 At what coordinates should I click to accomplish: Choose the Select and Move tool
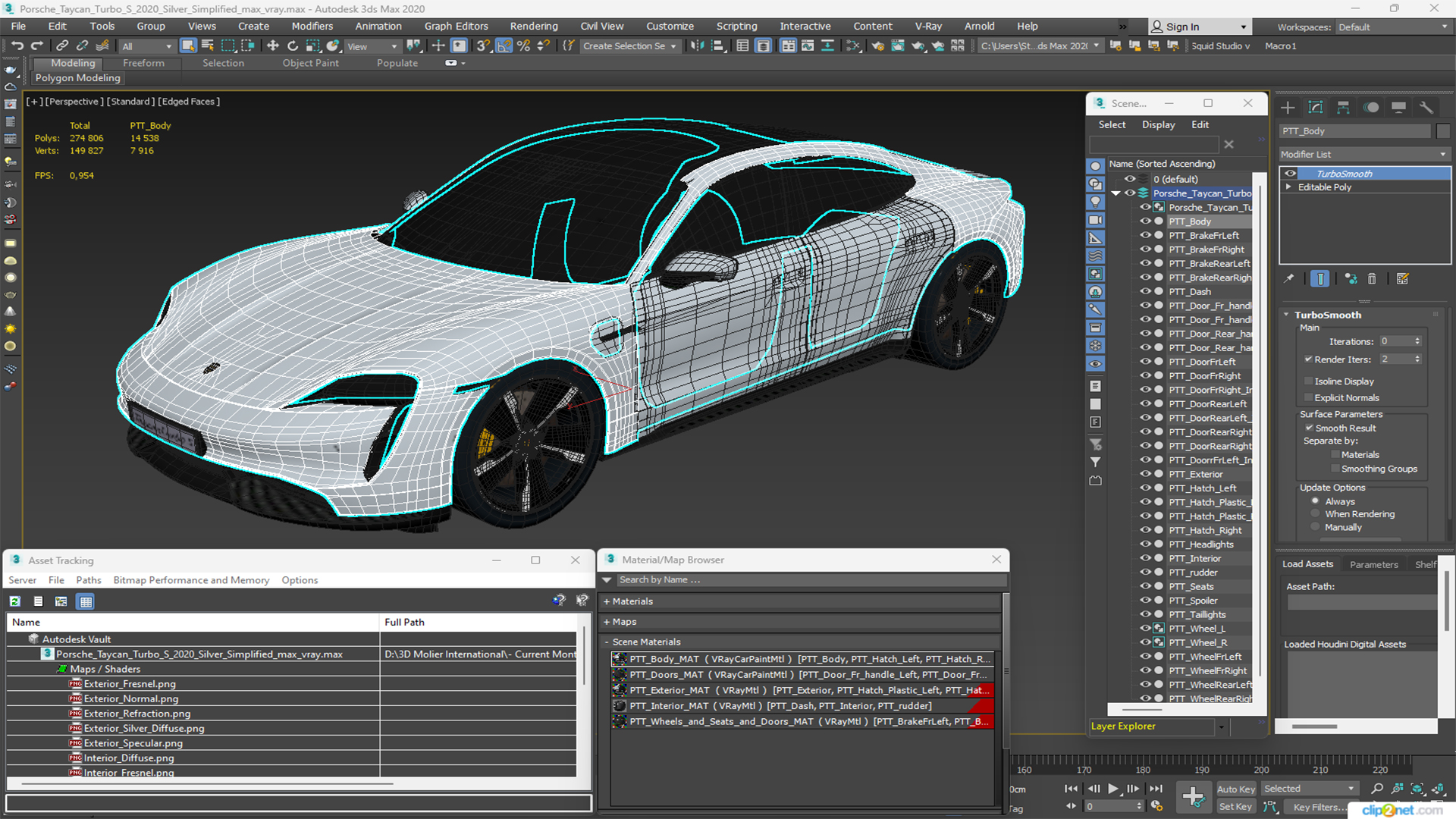(272, 46)
